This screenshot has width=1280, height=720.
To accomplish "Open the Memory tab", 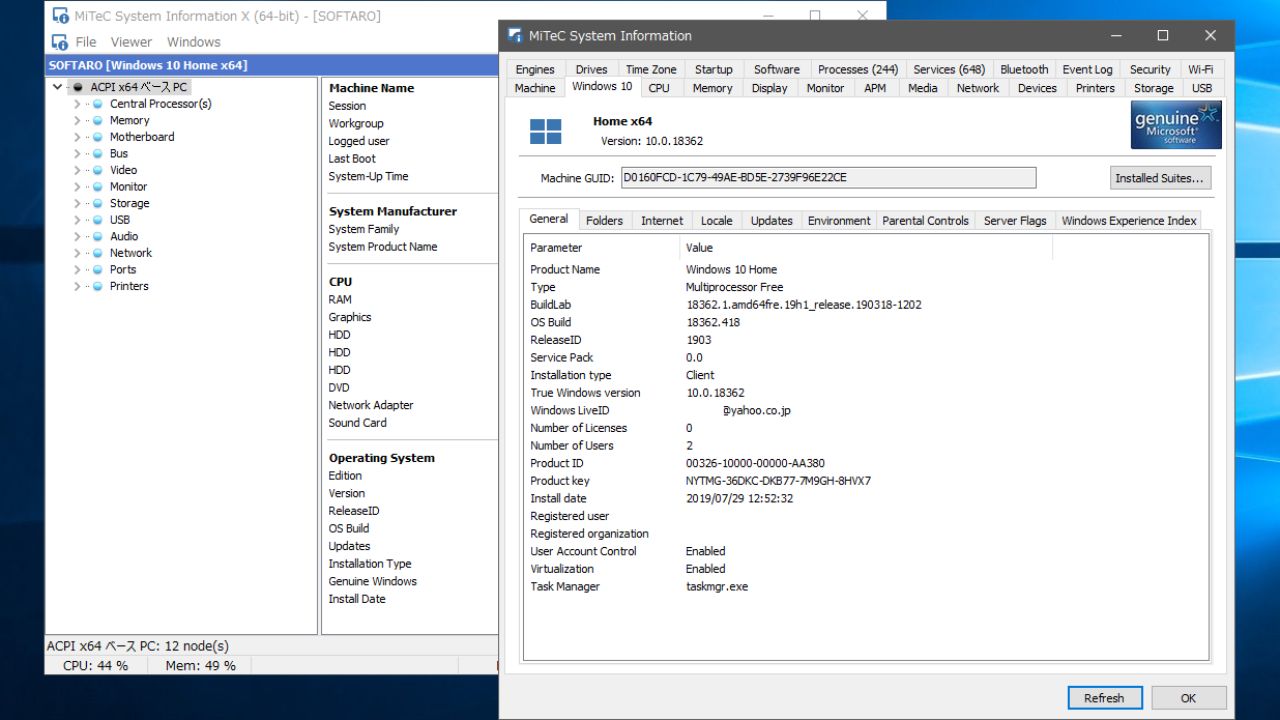I will [712, 88].
